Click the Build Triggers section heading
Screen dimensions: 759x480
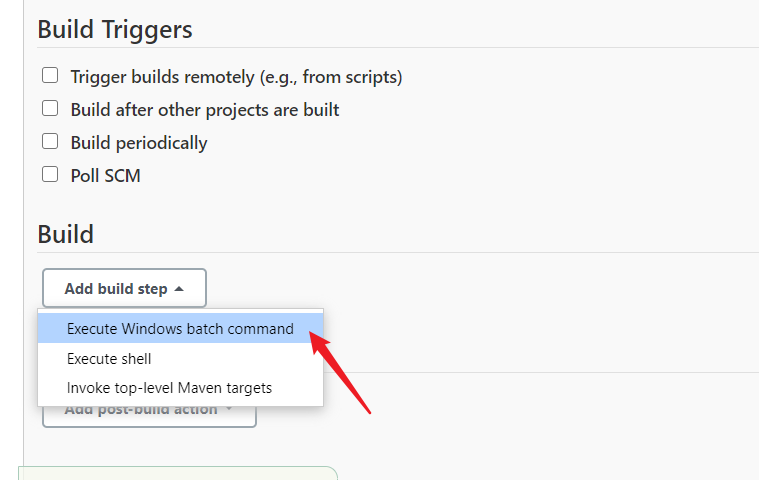[115, 30]
